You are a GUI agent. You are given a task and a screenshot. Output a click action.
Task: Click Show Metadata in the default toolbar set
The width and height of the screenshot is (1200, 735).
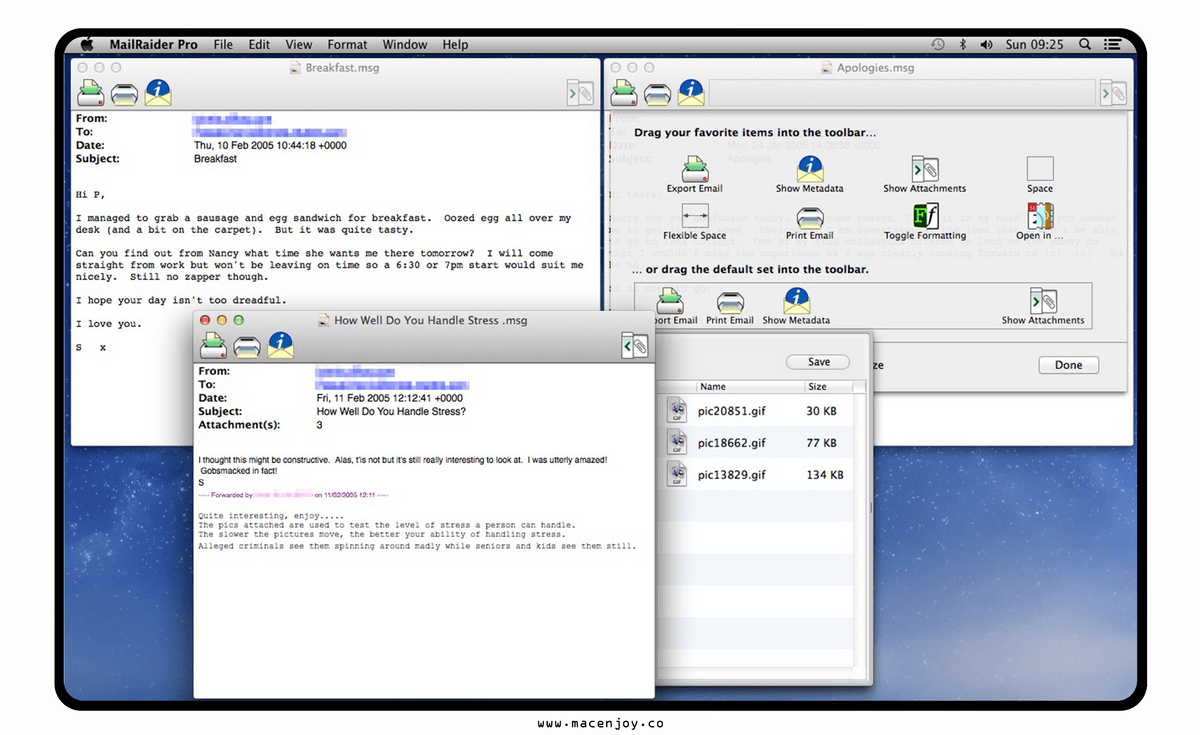[x=796, y=306]
